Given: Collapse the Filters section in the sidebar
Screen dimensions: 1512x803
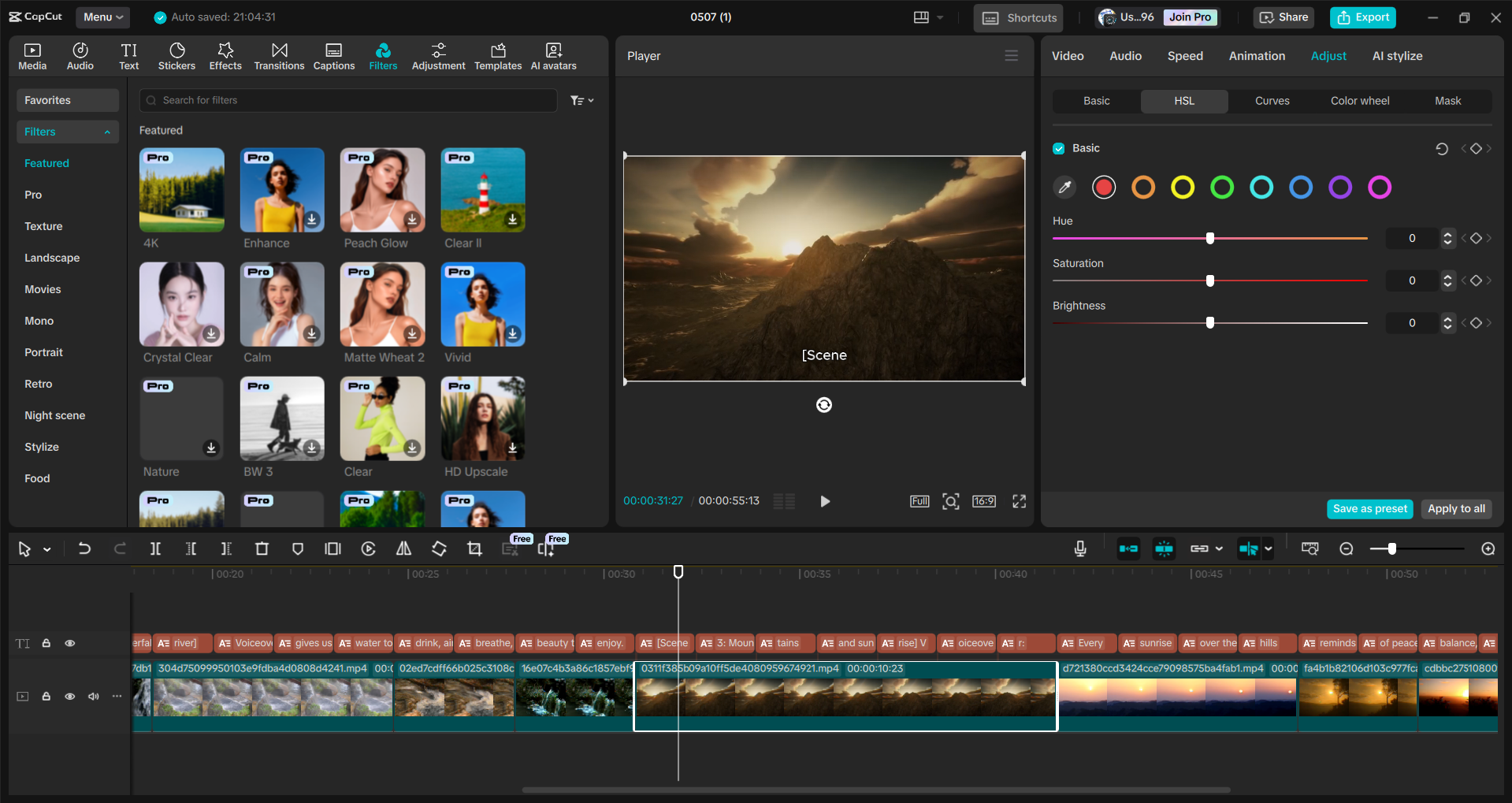Looking at the screenshot, I should tap(108, 132).
